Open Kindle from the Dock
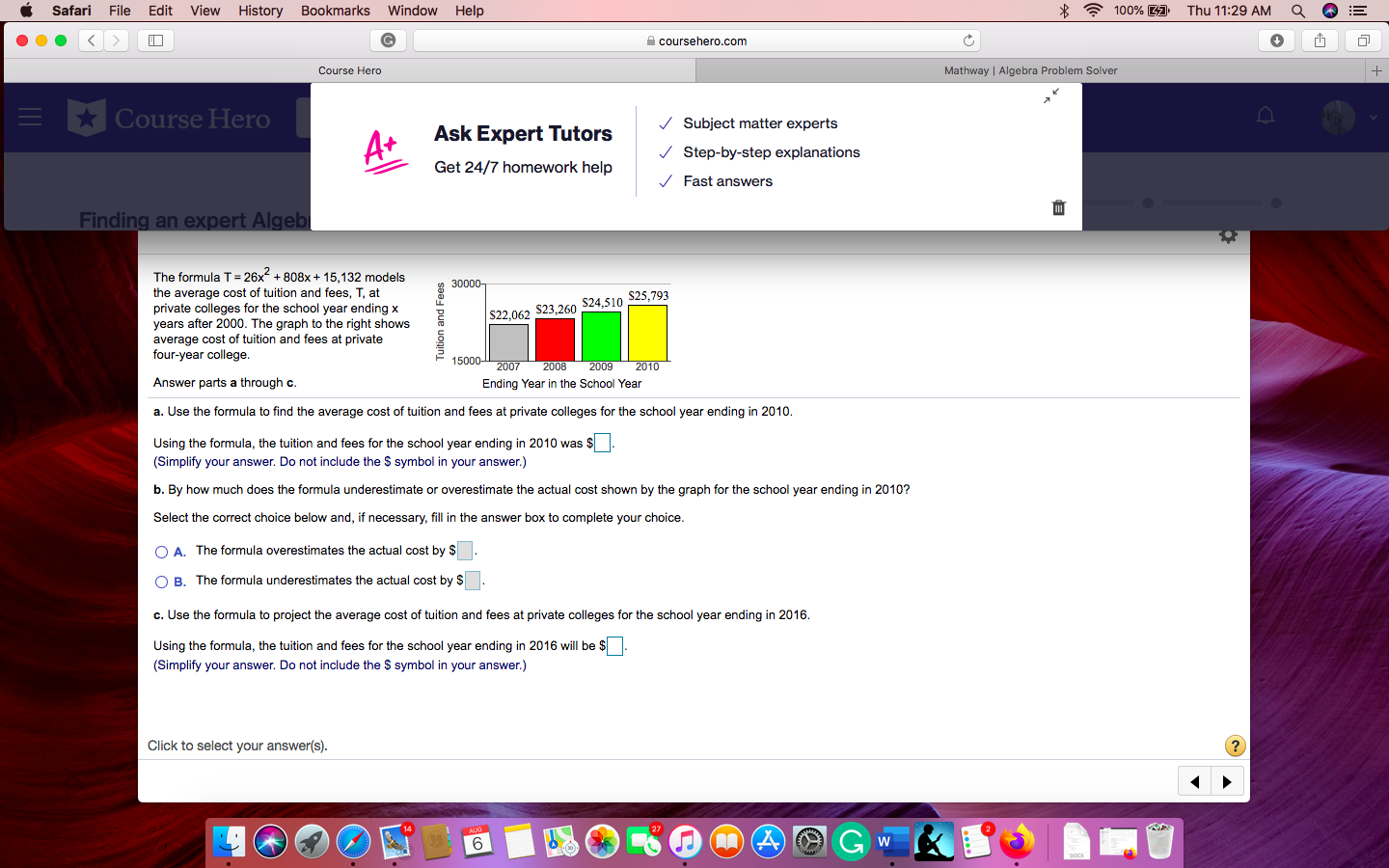Viewport: 1389px width, 868px height. (934, 842)
